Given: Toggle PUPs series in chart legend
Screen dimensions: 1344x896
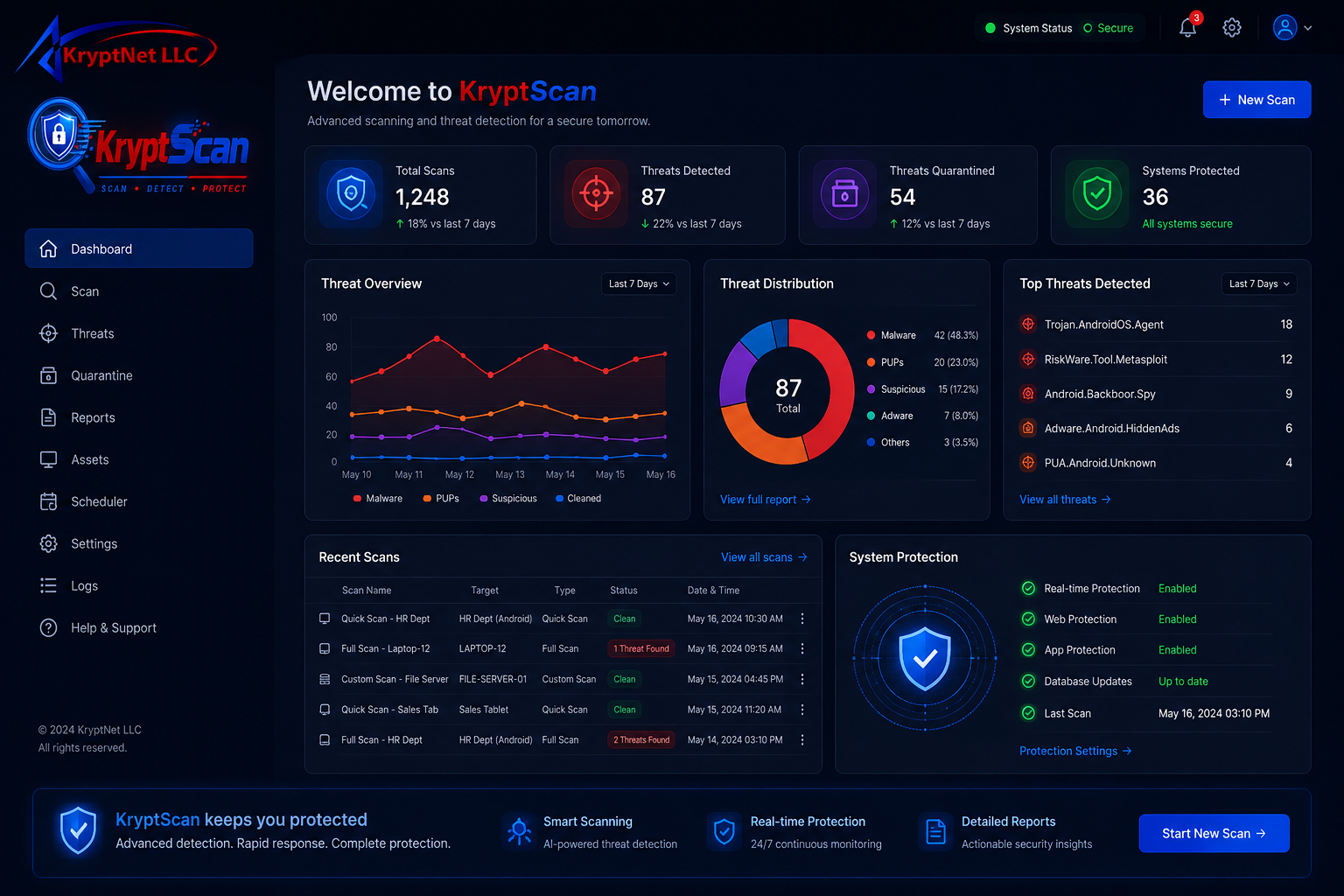Looking at the screenshot, I should [441, 499].
